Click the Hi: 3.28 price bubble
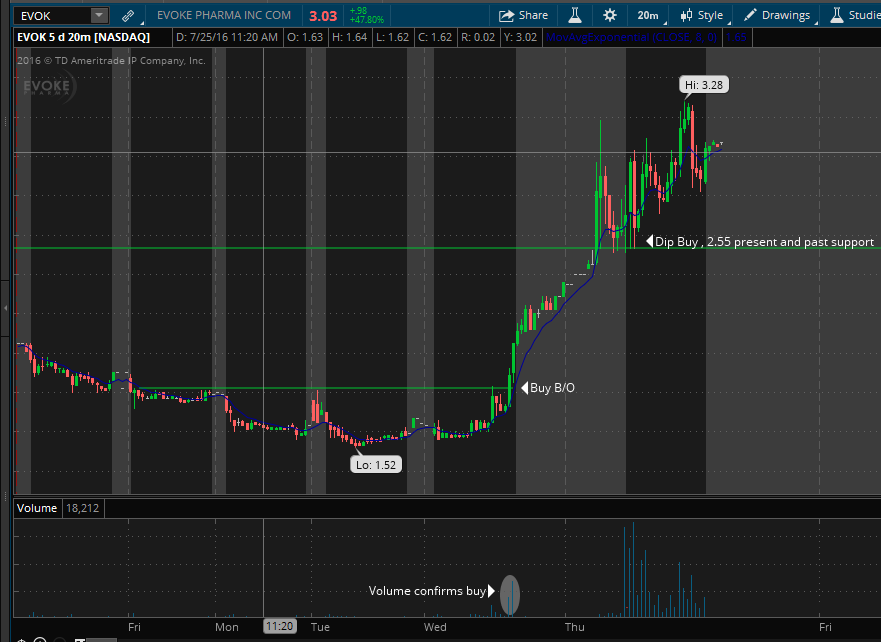 click(703, 85)
